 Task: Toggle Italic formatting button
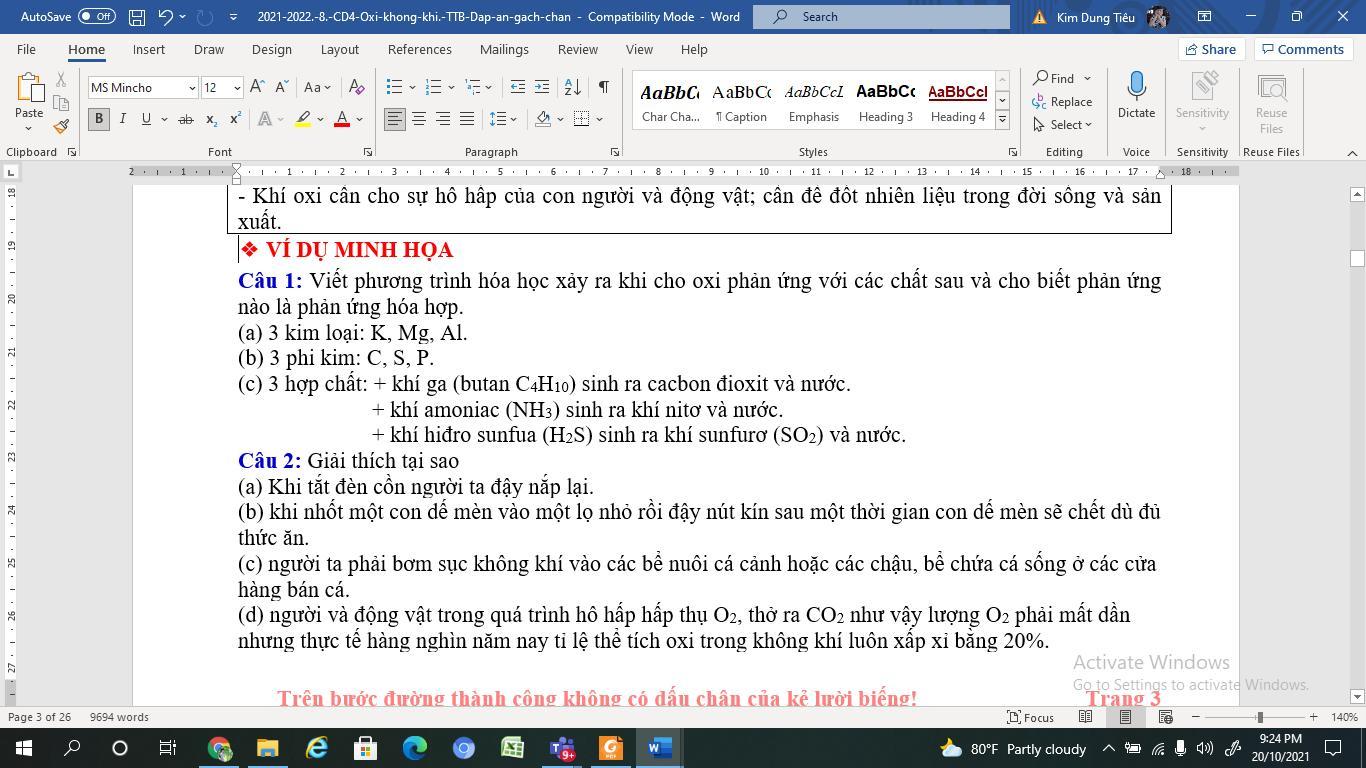122,119
